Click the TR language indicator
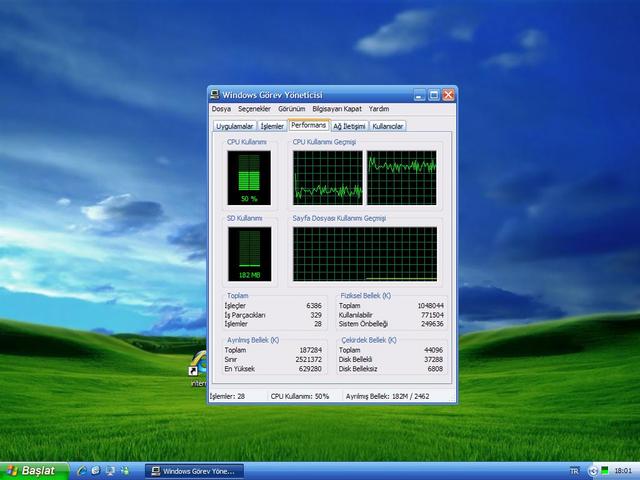This screenshot has width=640, height=480. pos(574,470)
